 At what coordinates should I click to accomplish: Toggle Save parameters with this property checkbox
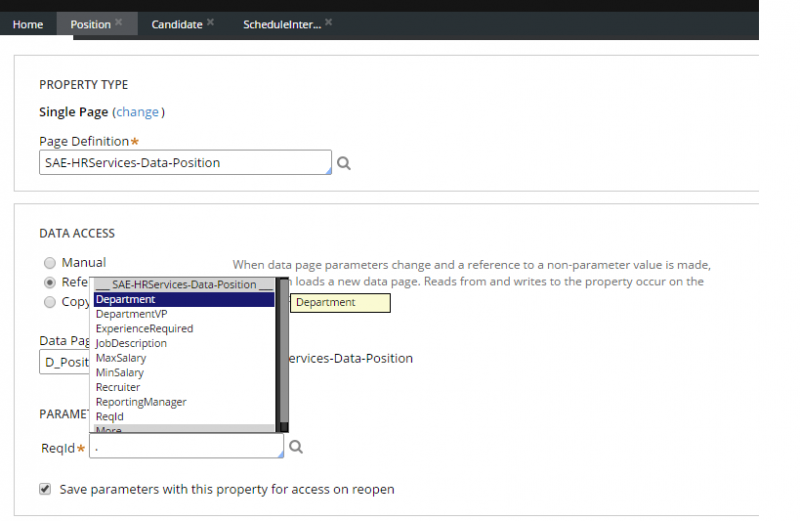(45, 489)
